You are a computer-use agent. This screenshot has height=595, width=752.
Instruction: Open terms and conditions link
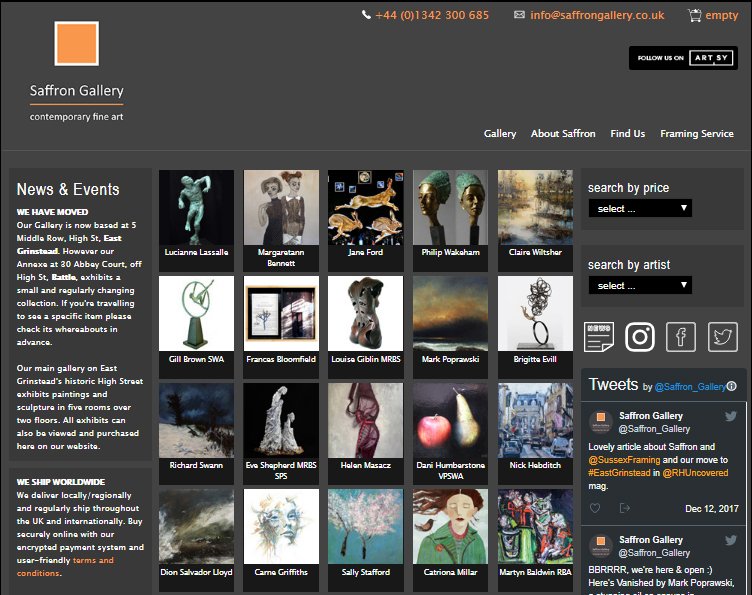coord(65,567)
